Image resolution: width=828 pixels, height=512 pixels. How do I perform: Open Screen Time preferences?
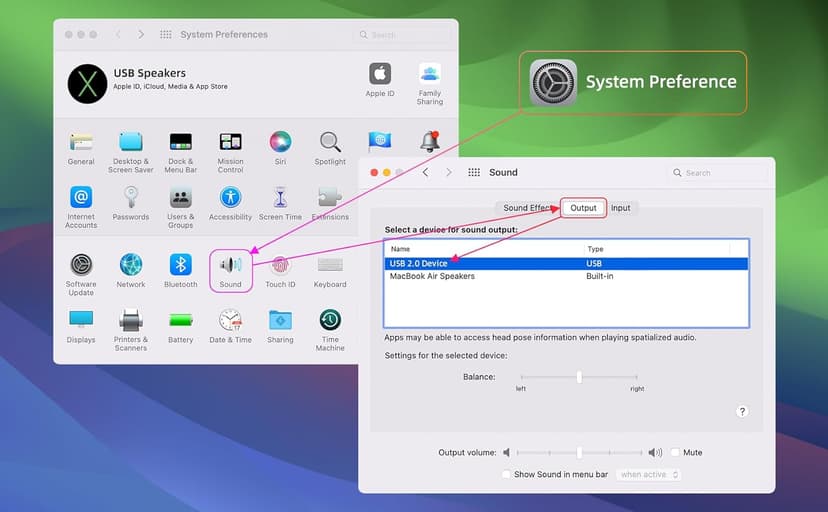coord(280,197)
